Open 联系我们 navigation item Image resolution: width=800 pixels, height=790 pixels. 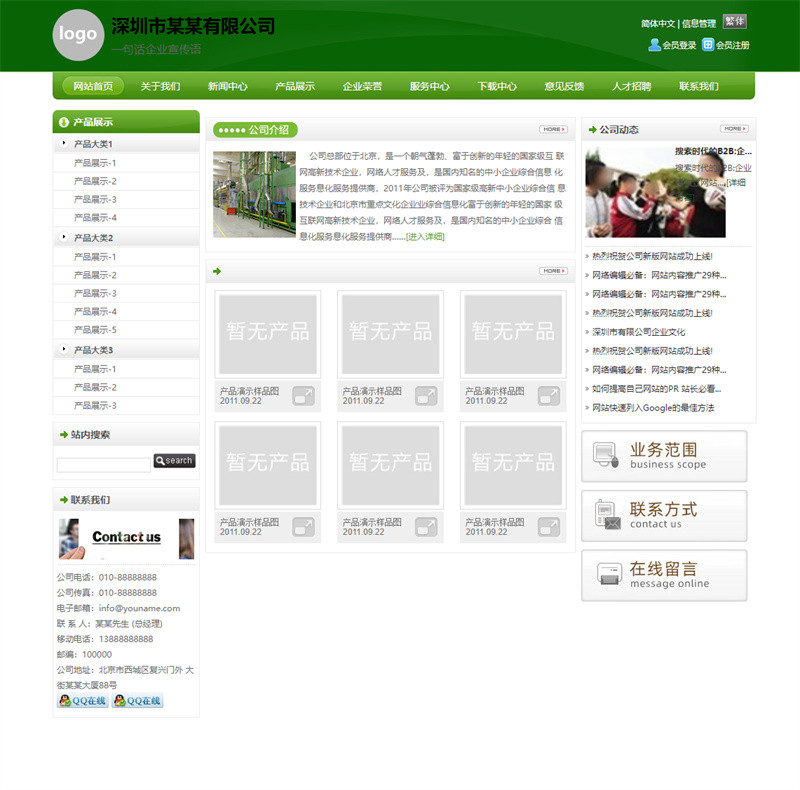699,86
